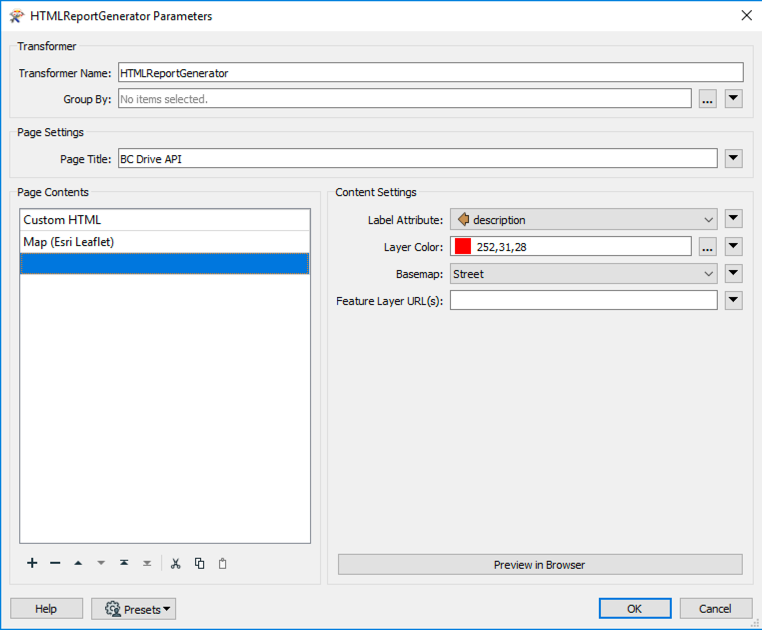Select Custom HTML in Page Contents
This screenshot has width=762, height=630.
pos(165,220)
